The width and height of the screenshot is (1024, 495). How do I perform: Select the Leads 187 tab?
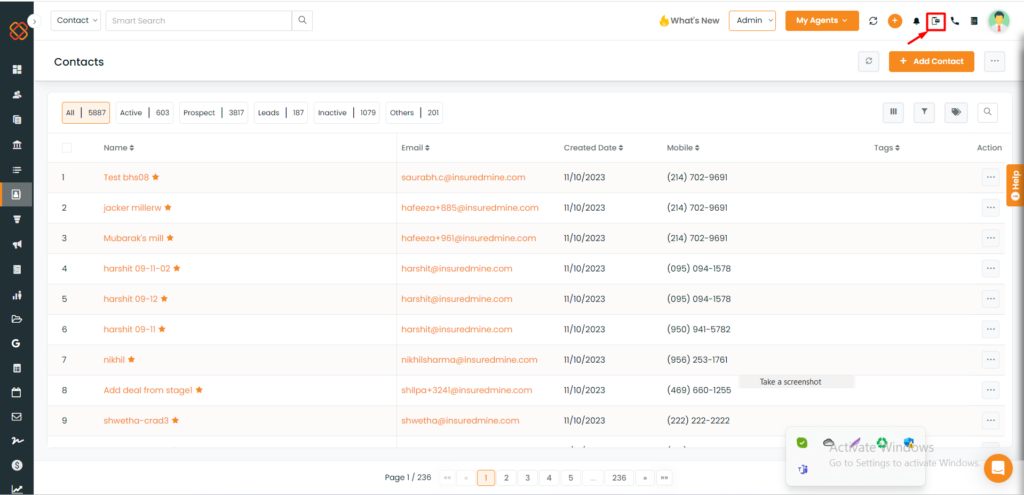pyautogui.click(x=281, y=112)
